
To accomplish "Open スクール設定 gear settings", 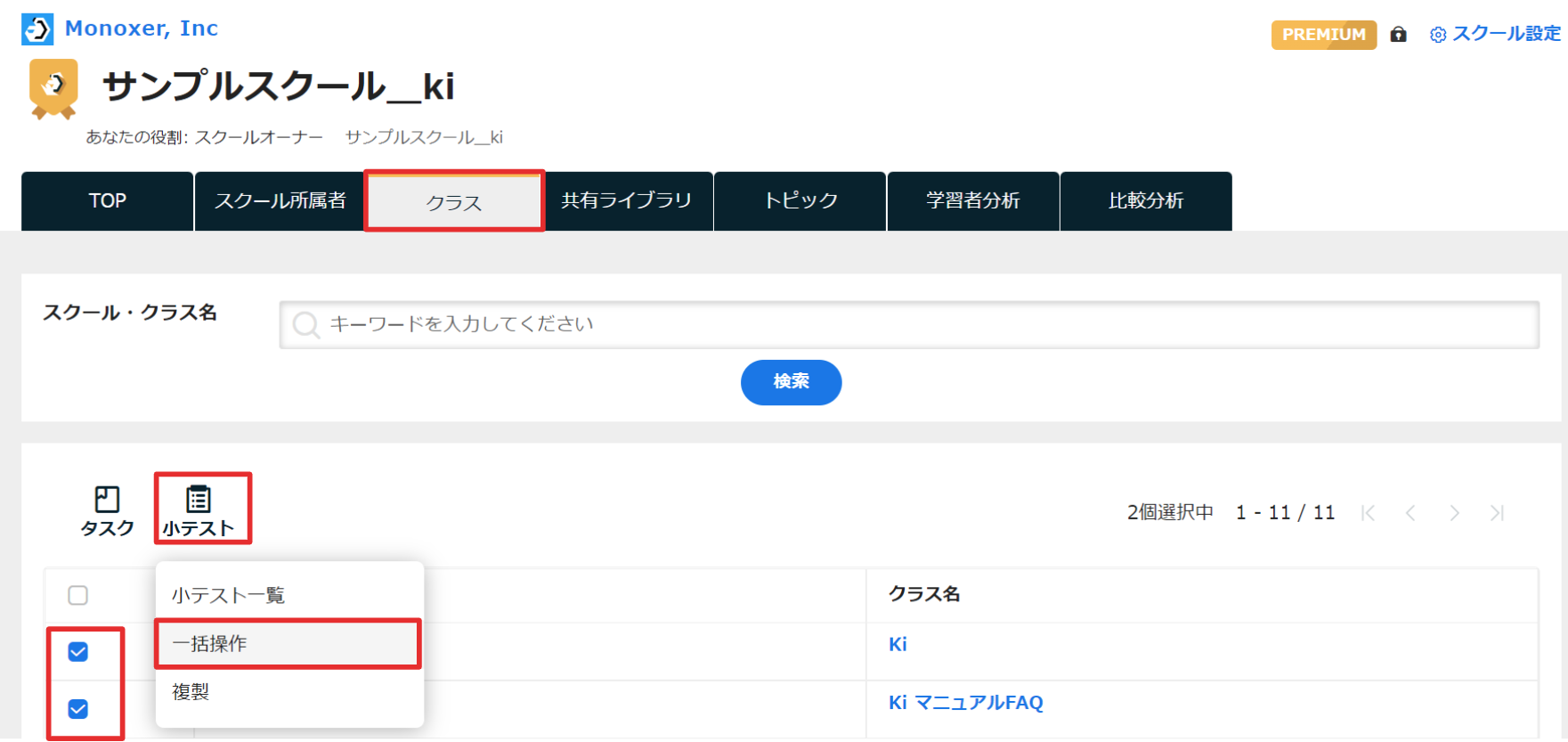I will [x=1495, y=34].
